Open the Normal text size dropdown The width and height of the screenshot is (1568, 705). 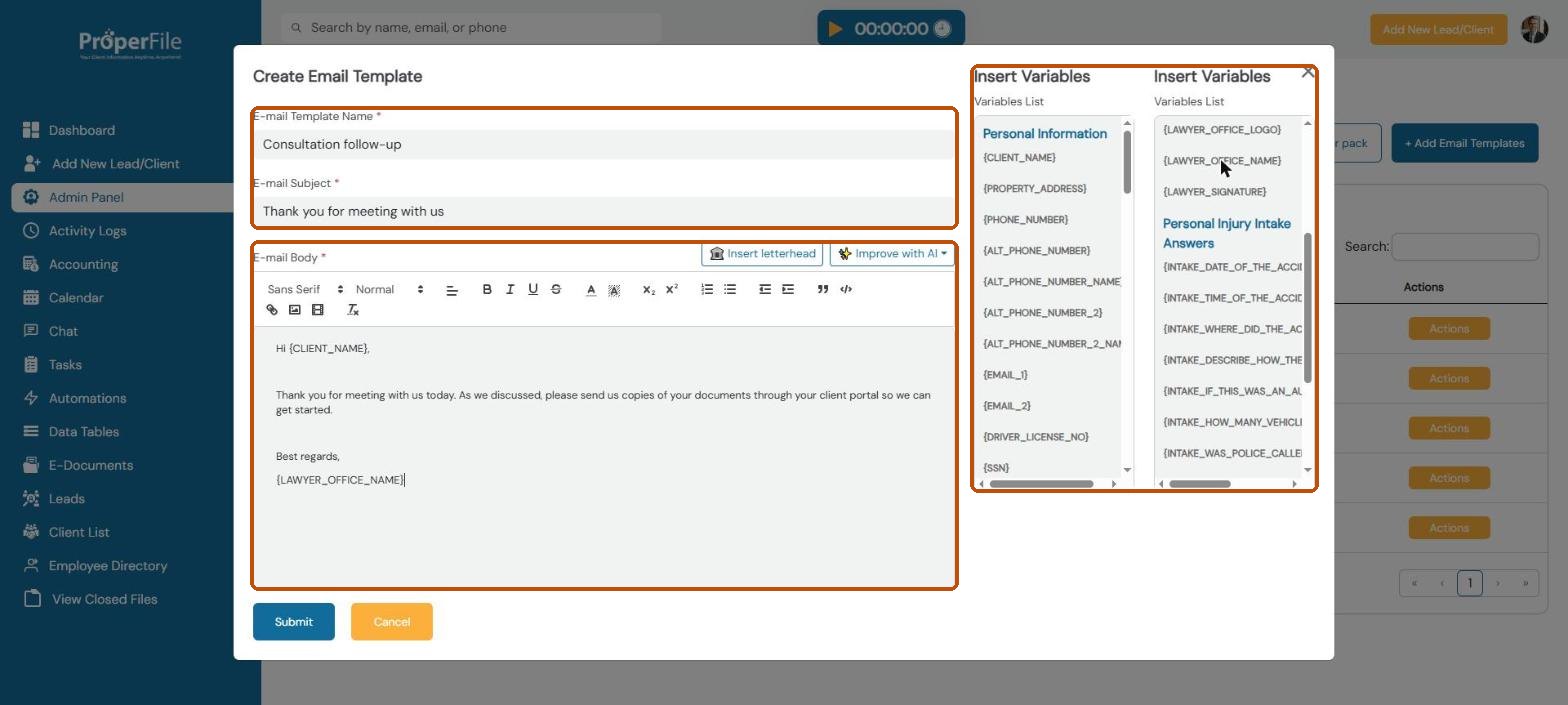coord(390,289)
